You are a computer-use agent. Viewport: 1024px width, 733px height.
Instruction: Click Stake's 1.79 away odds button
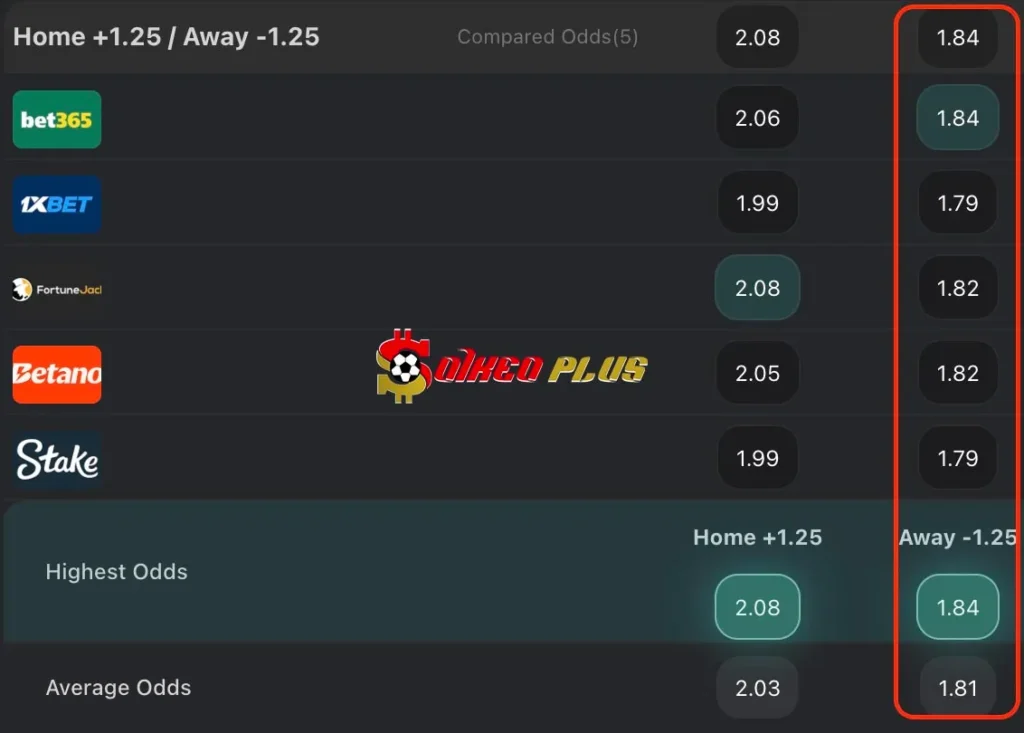tap(957, 458)
